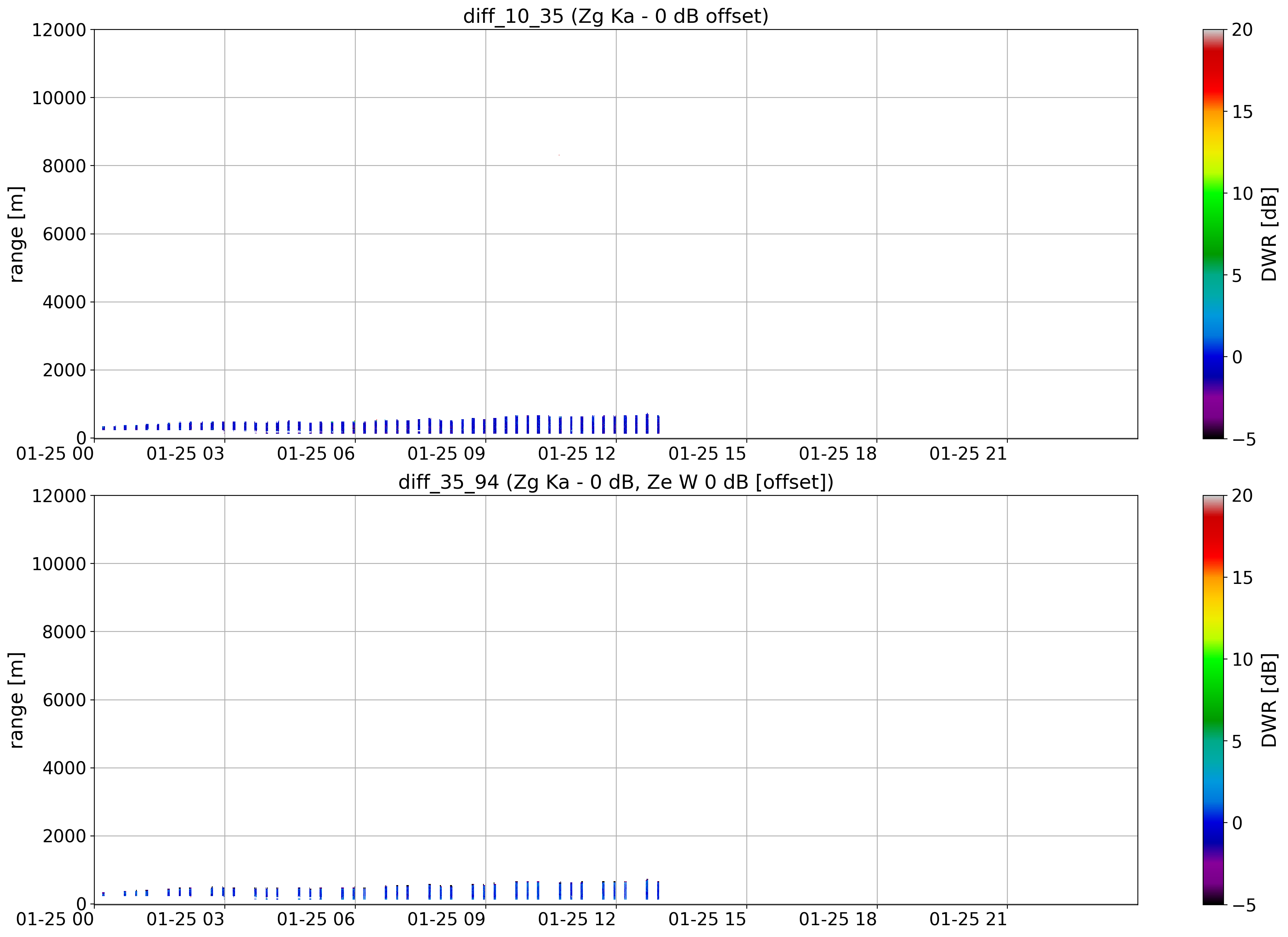Select x-tick '01-25 18' under diff_10_35 plot

point(838,453)
